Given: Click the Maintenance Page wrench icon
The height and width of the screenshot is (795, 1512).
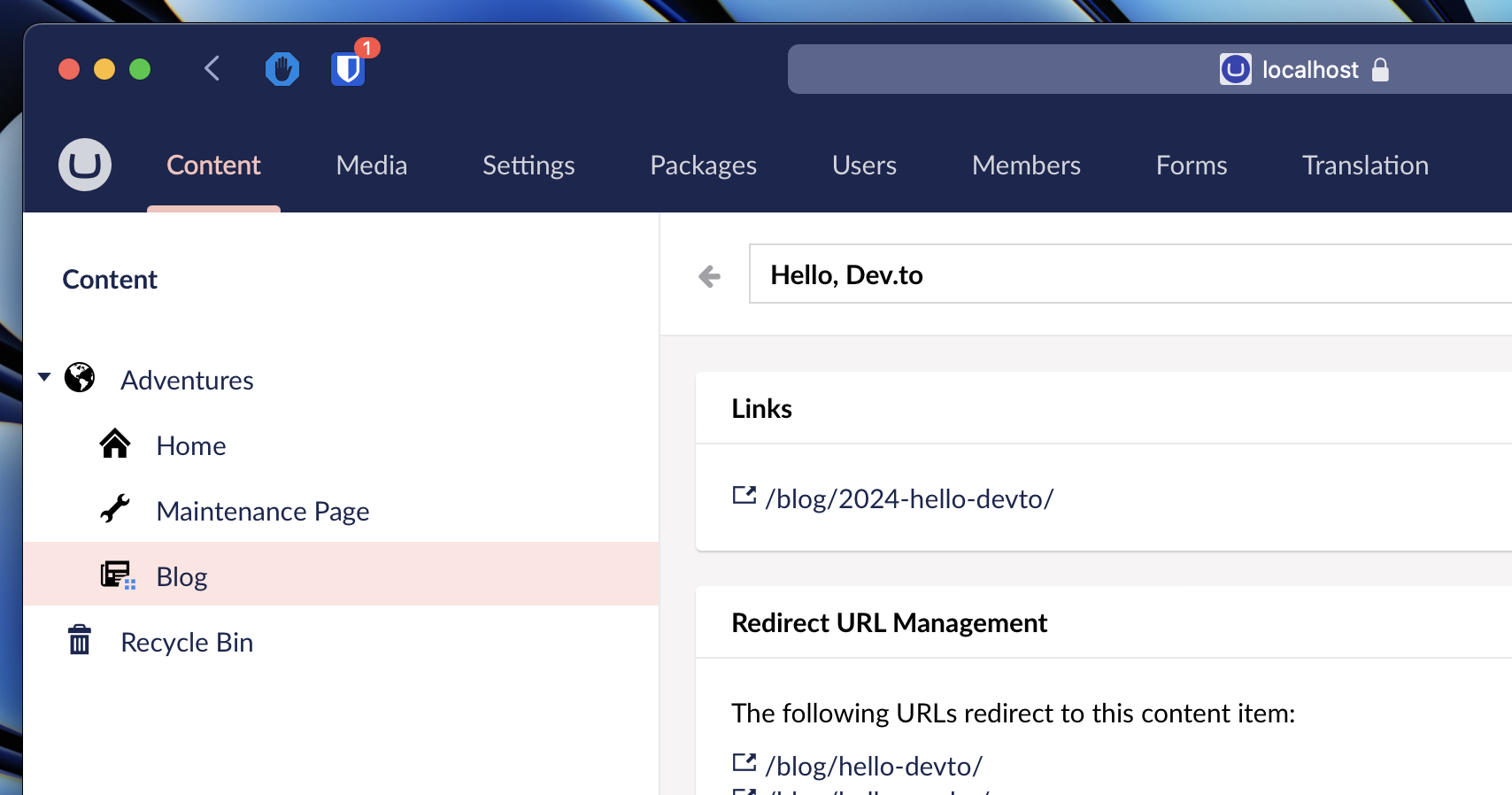Looking at the screenshot, I should 115,509.
